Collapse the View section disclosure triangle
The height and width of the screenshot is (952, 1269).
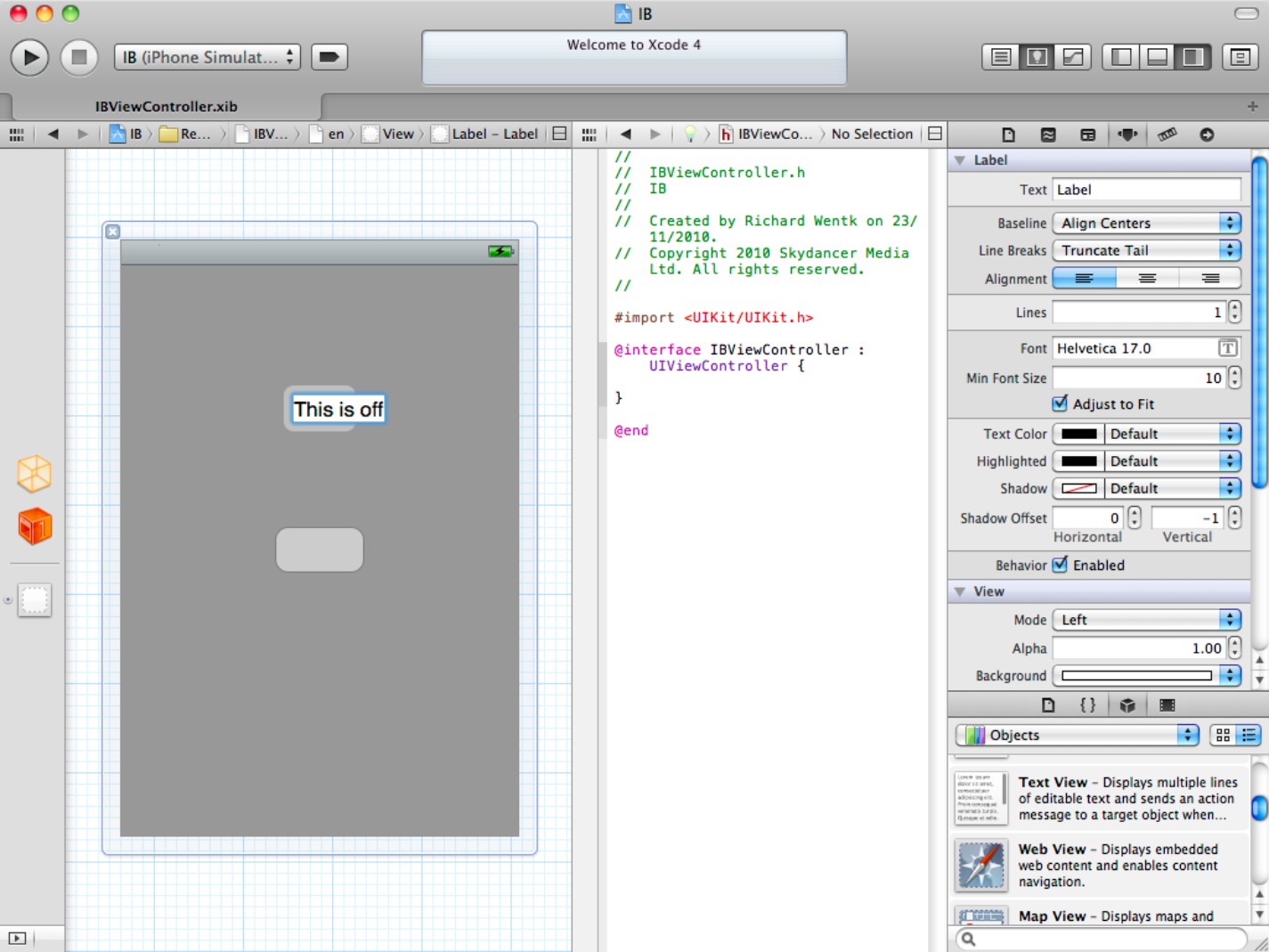960,591
